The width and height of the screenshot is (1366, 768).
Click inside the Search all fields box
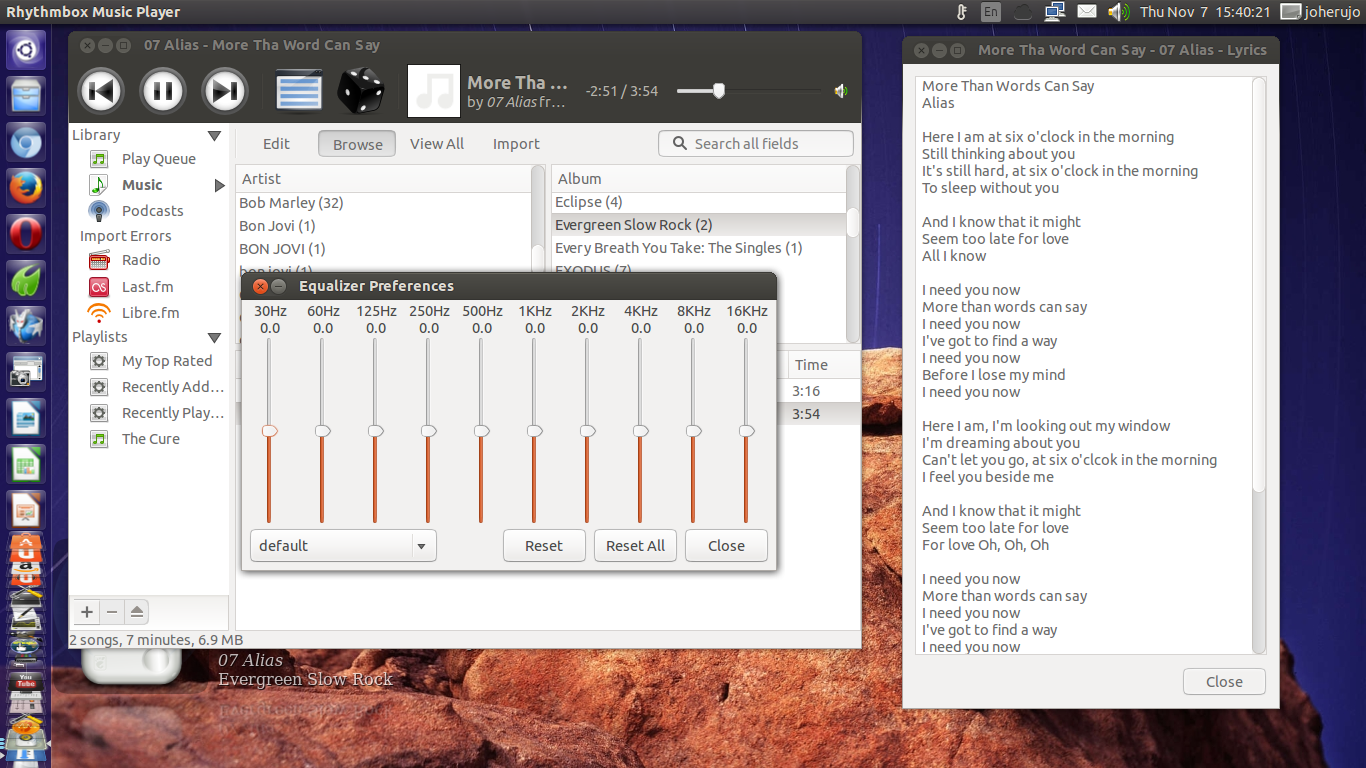coord(760,143)
